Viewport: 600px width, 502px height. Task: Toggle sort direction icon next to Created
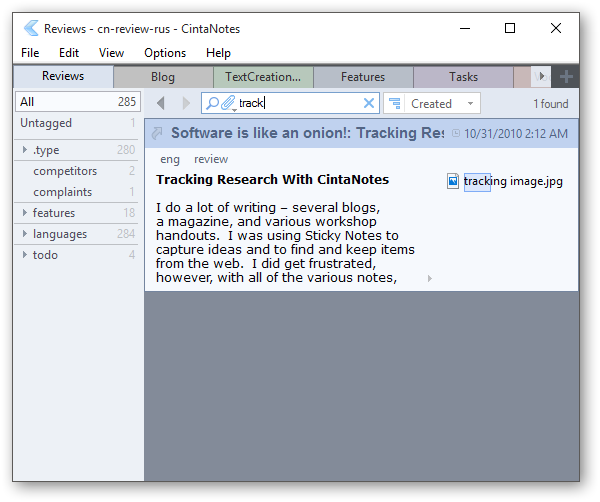(394, 103)
